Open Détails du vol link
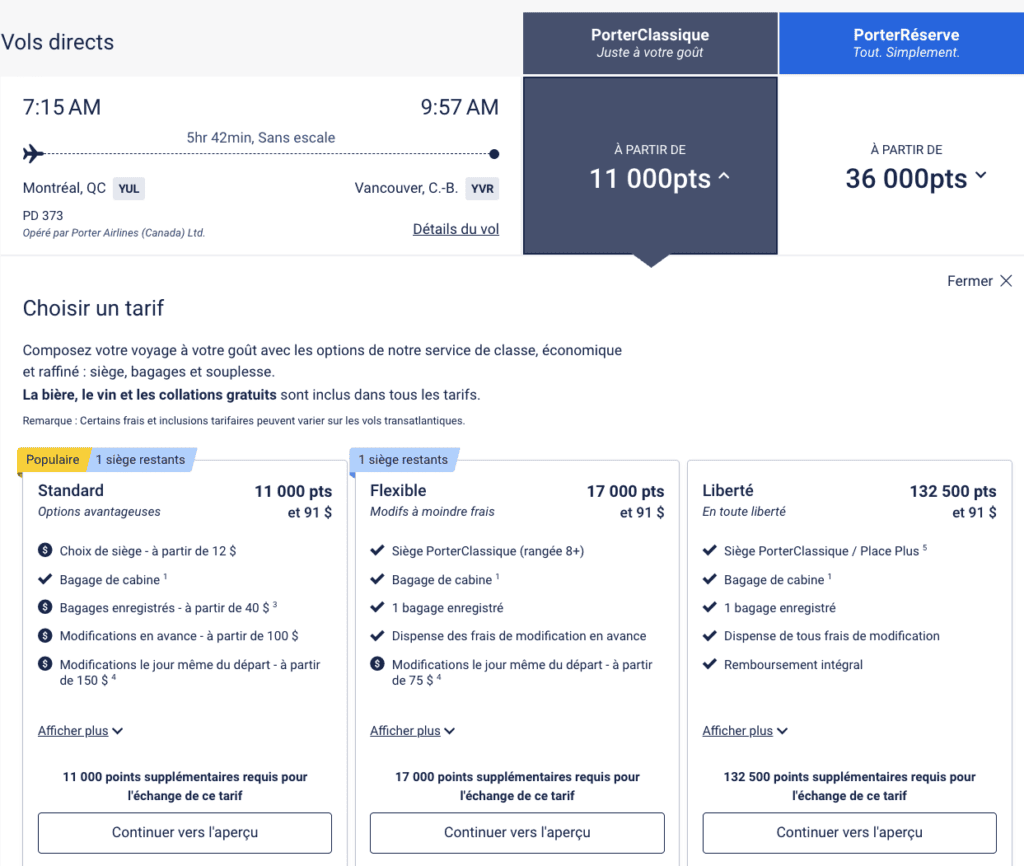 point(455,229)
